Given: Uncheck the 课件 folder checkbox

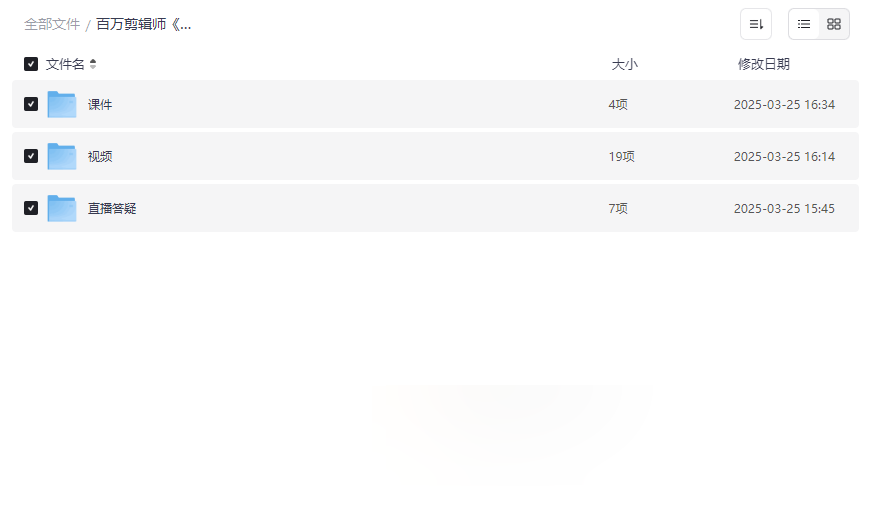Looking at the screenshot, I should pos(31,104).
